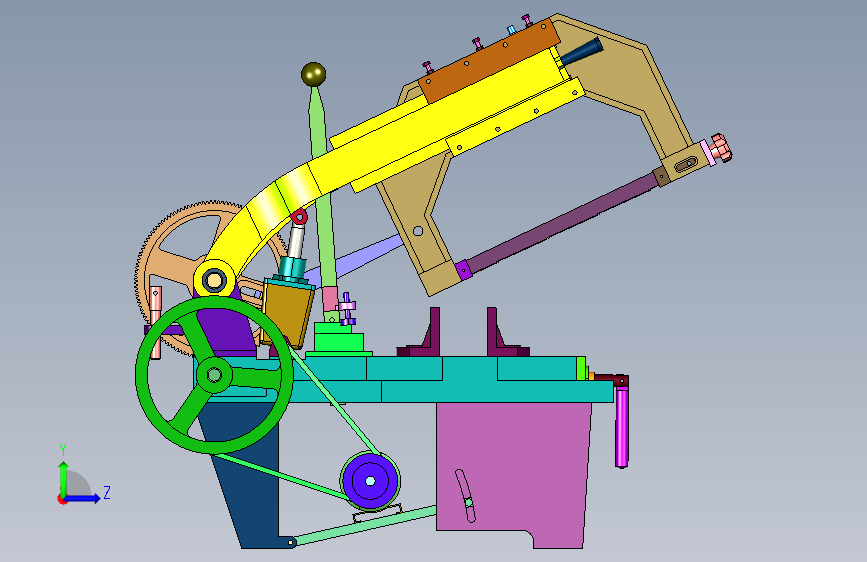The height and width of the screenshot is (562, 867).
Task: Select the small blue-purple motor pulley
Action: click(370, 481)
